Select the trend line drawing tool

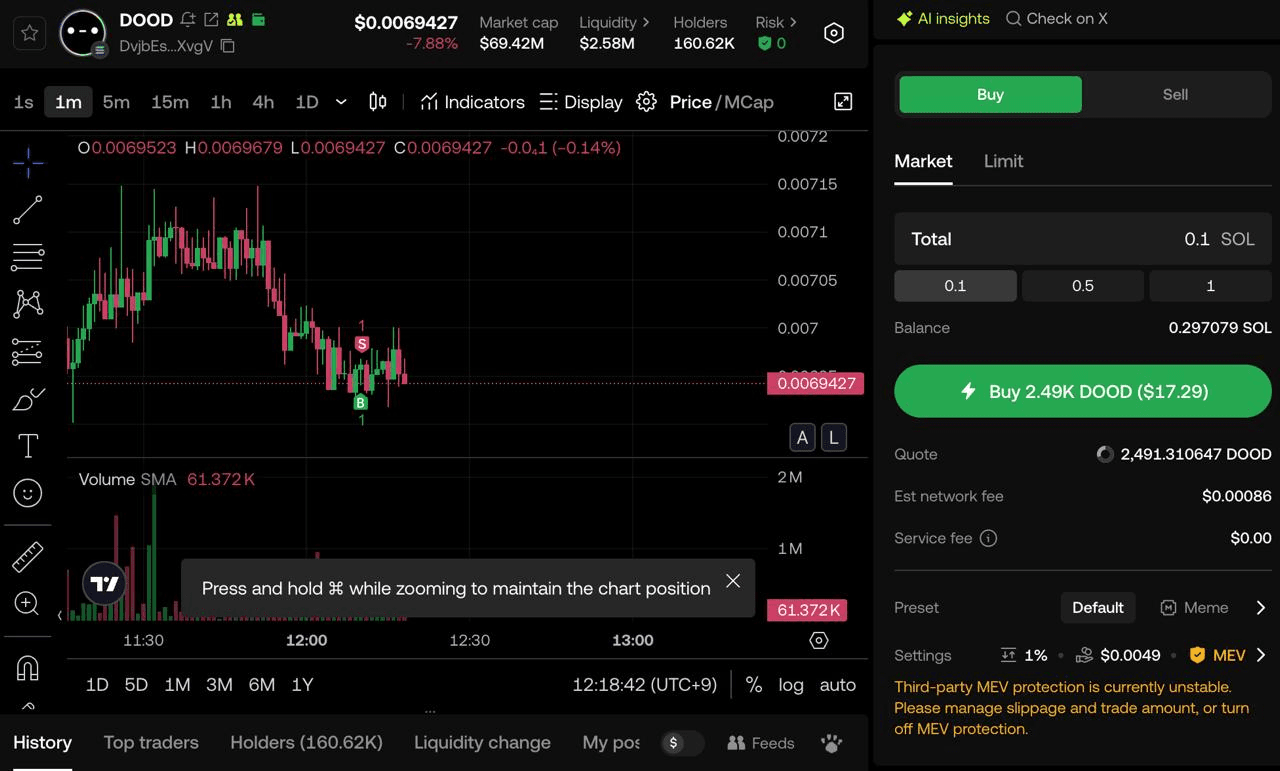[28, 210]
